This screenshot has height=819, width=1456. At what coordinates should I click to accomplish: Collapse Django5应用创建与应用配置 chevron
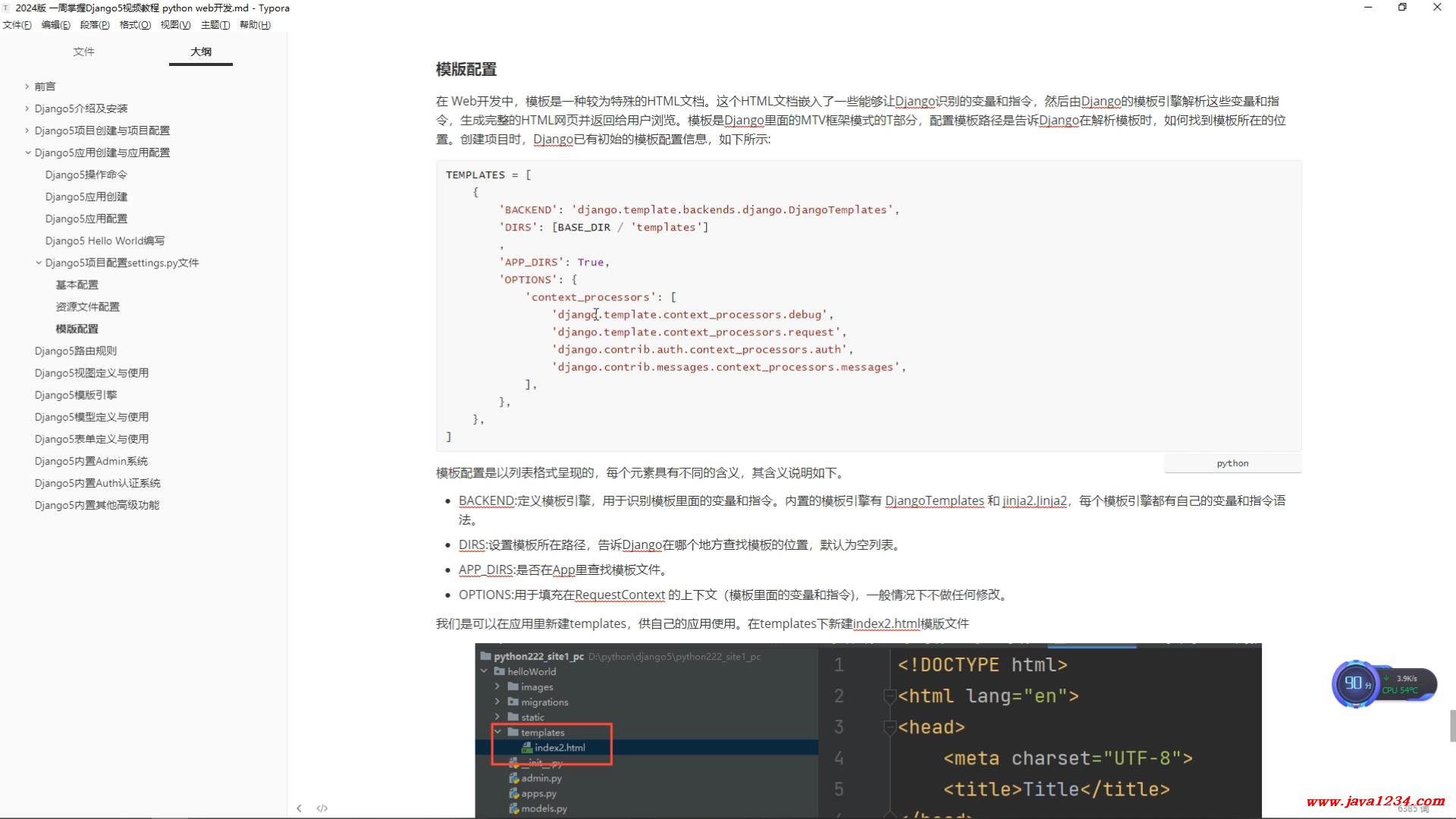[28, 152]
